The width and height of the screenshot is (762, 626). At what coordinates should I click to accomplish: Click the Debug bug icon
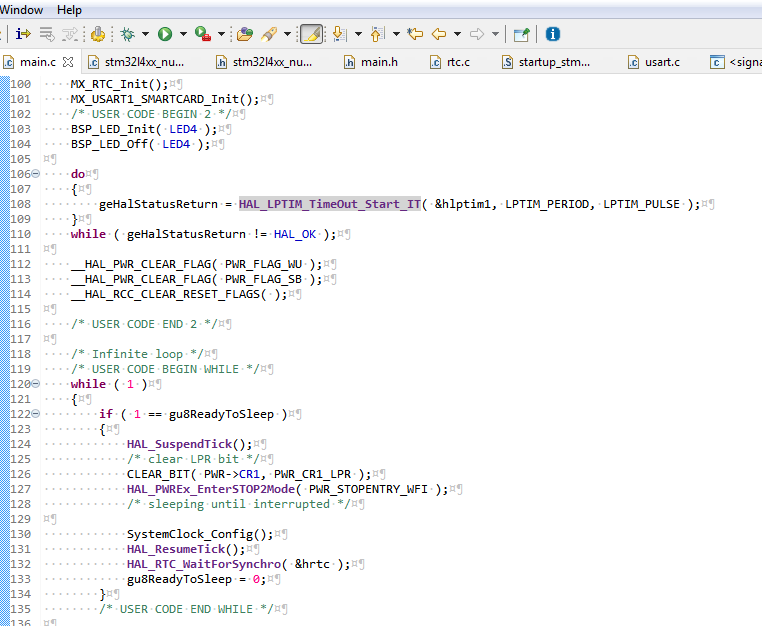click(x=128, y=34)
